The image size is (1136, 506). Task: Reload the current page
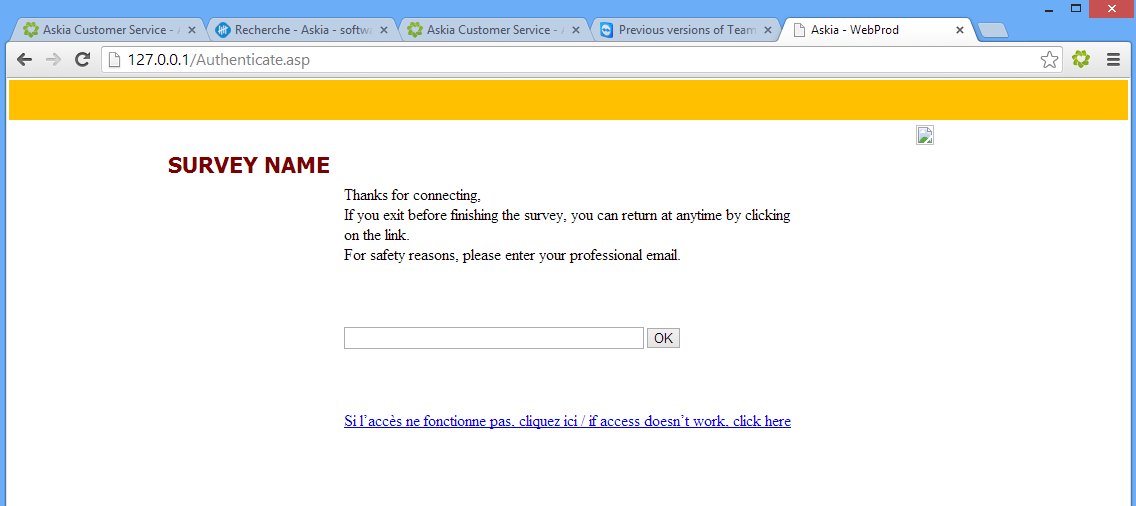tap(83, 60)
